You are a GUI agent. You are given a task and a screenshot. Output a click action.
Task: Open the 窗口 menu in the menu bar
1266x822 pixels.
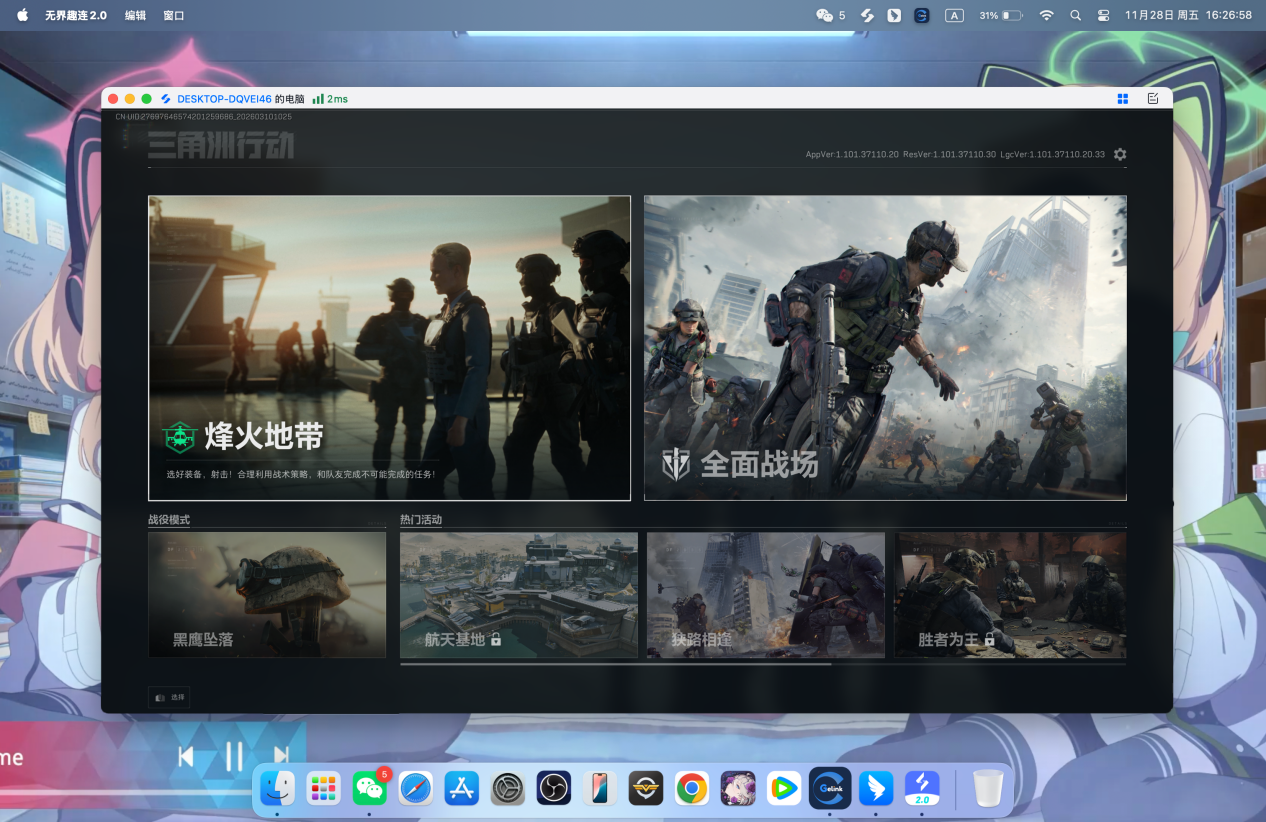coord(173,16)
